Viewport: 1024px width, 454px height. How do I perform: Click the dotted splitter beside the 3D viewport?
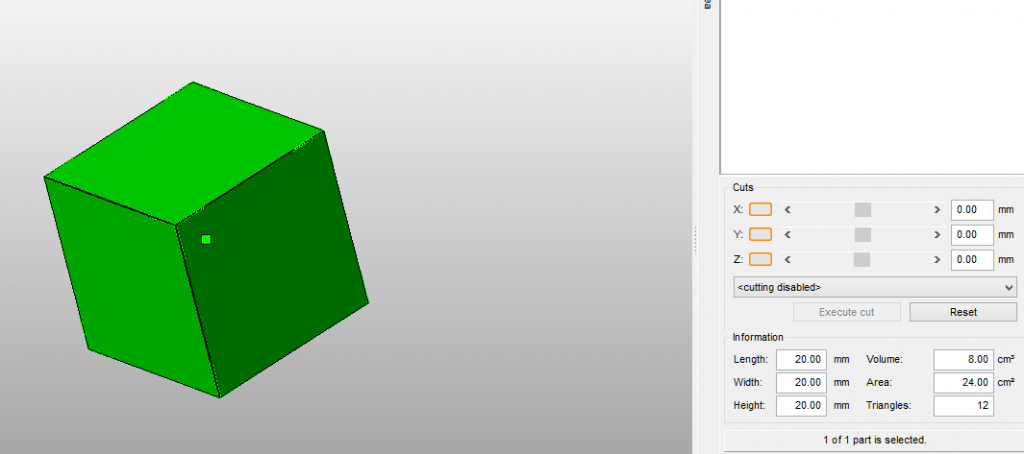point(696,239)
